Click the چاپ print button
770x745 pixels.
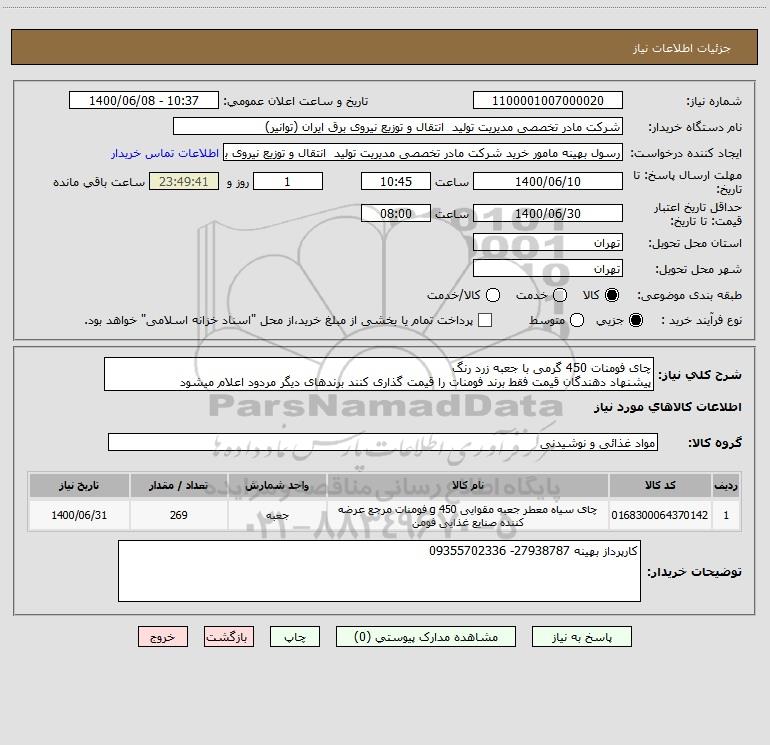(x=295, y=637)
